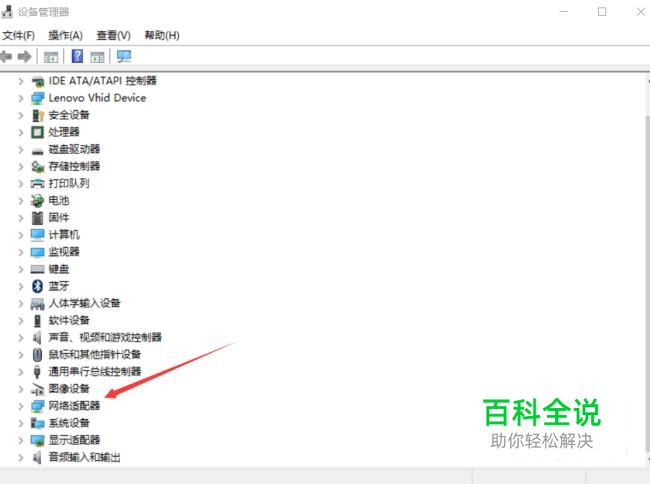Image resolution: width=650 pixels, height=484 pixels.
Task: Click the 鼠标和其他指针设备 mouse icon
Action: click(38, 355)
